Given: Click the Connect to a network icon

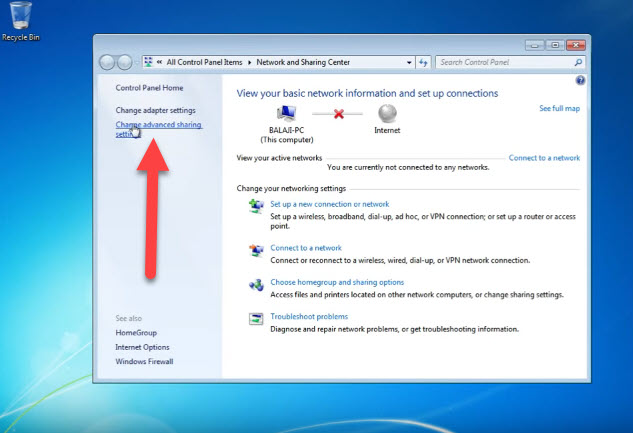Looking at the screenshot, I should click(x=256, y=250).
